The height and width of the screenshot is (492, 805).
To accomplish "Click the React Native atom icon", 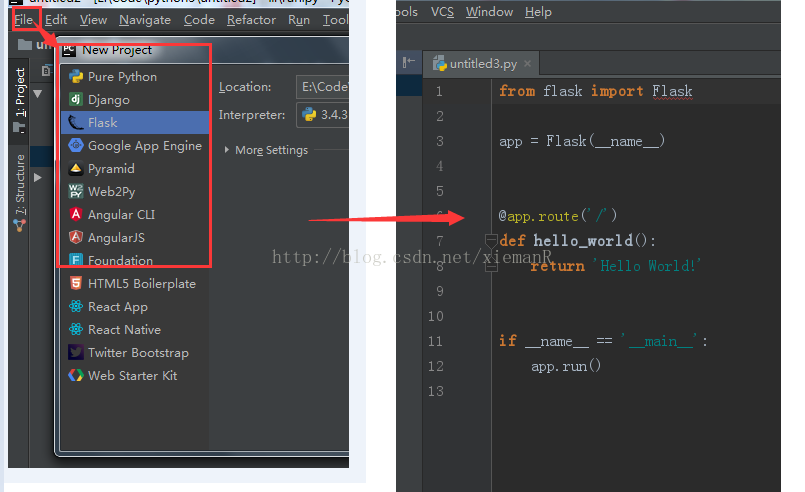I will point(76,329).
